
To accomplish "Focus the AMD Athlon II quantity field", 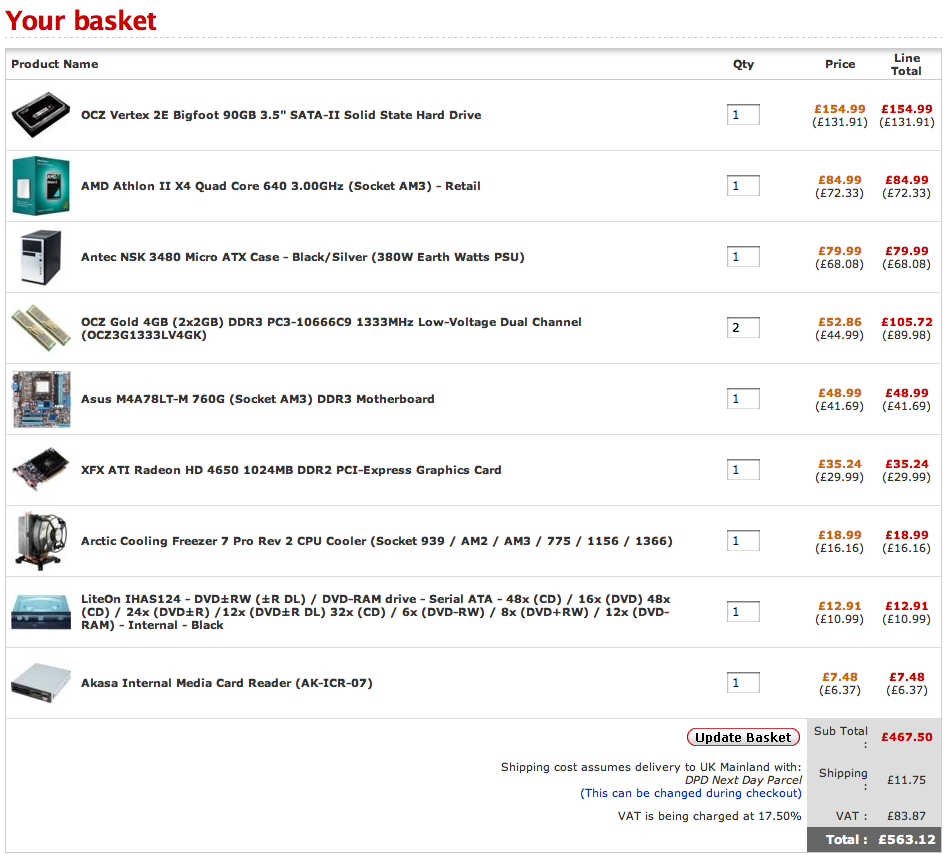I will [743, 186].
